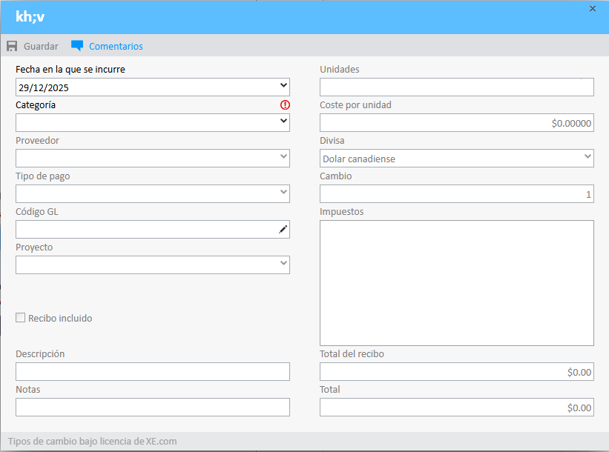Open the Proveedor dropdown

pyautogui.click(x=284, y=158)
